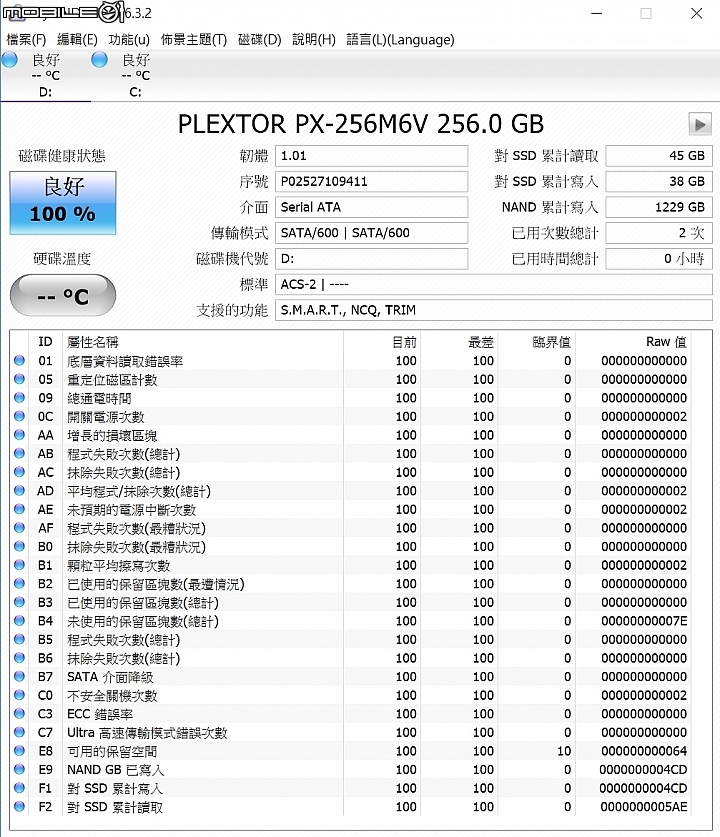Image resolution: width=720 pixels, height=837 pixels.
Task: Click the status dot for attribute 09
Action: 20,398
